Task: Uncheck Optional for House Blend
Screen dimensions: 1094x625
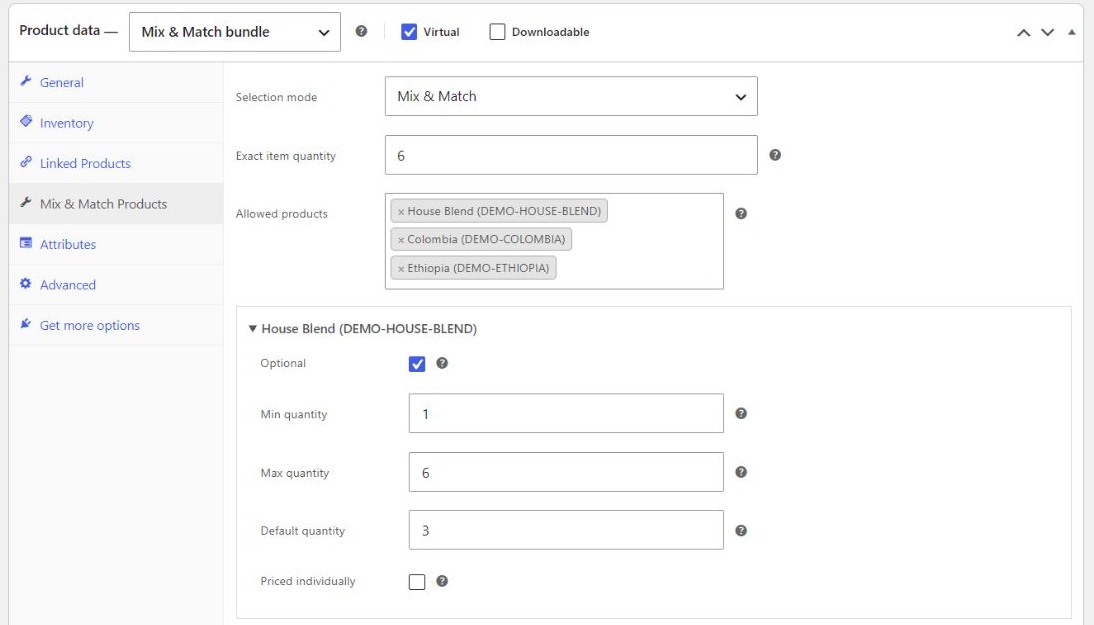Action: tap(417, 363)
